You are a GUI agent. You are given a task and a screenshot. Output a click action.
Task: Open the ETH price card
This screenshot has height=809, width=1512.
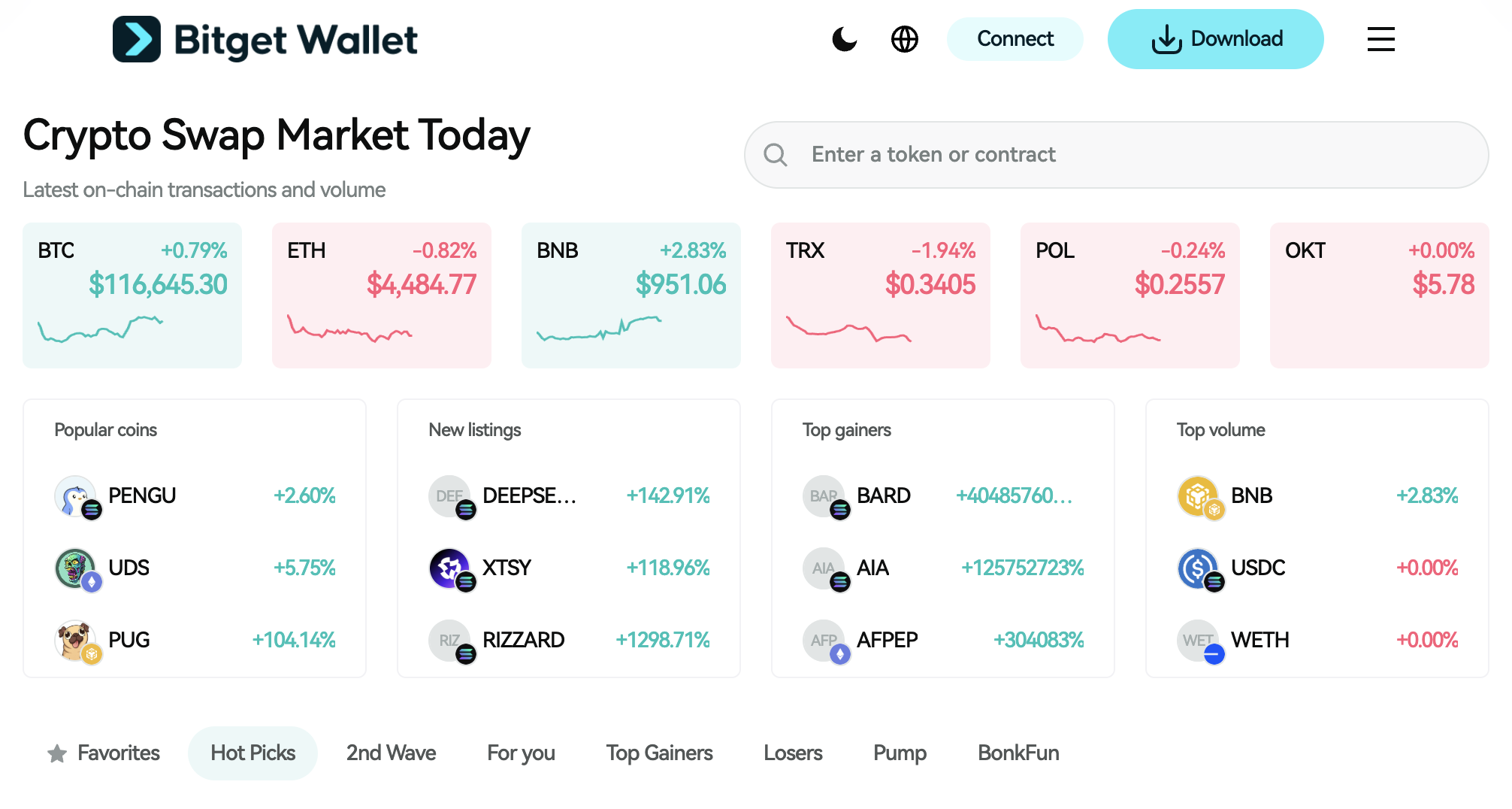tap(382, 295)
